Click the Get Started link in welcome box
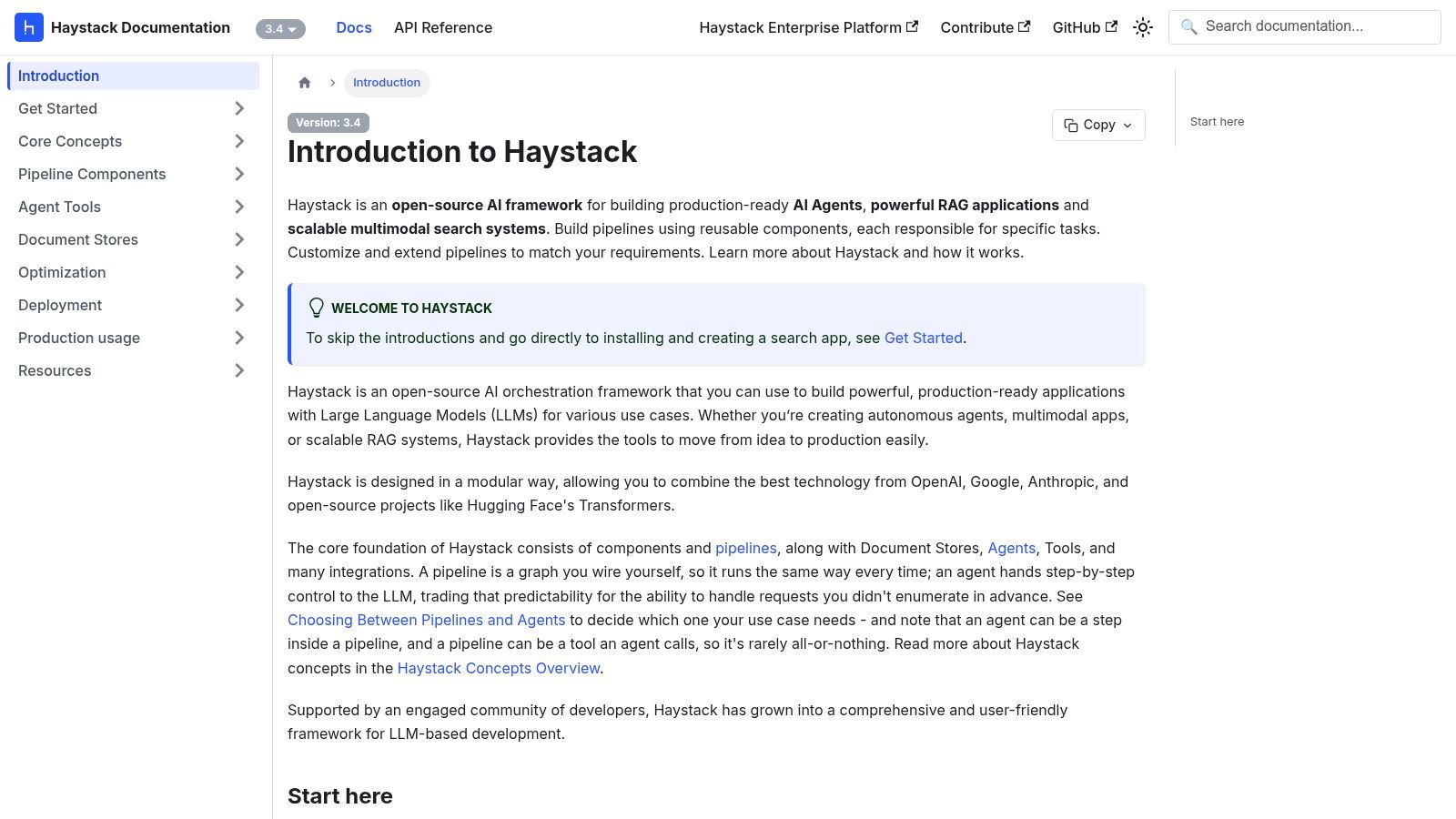 click(923, 338)
